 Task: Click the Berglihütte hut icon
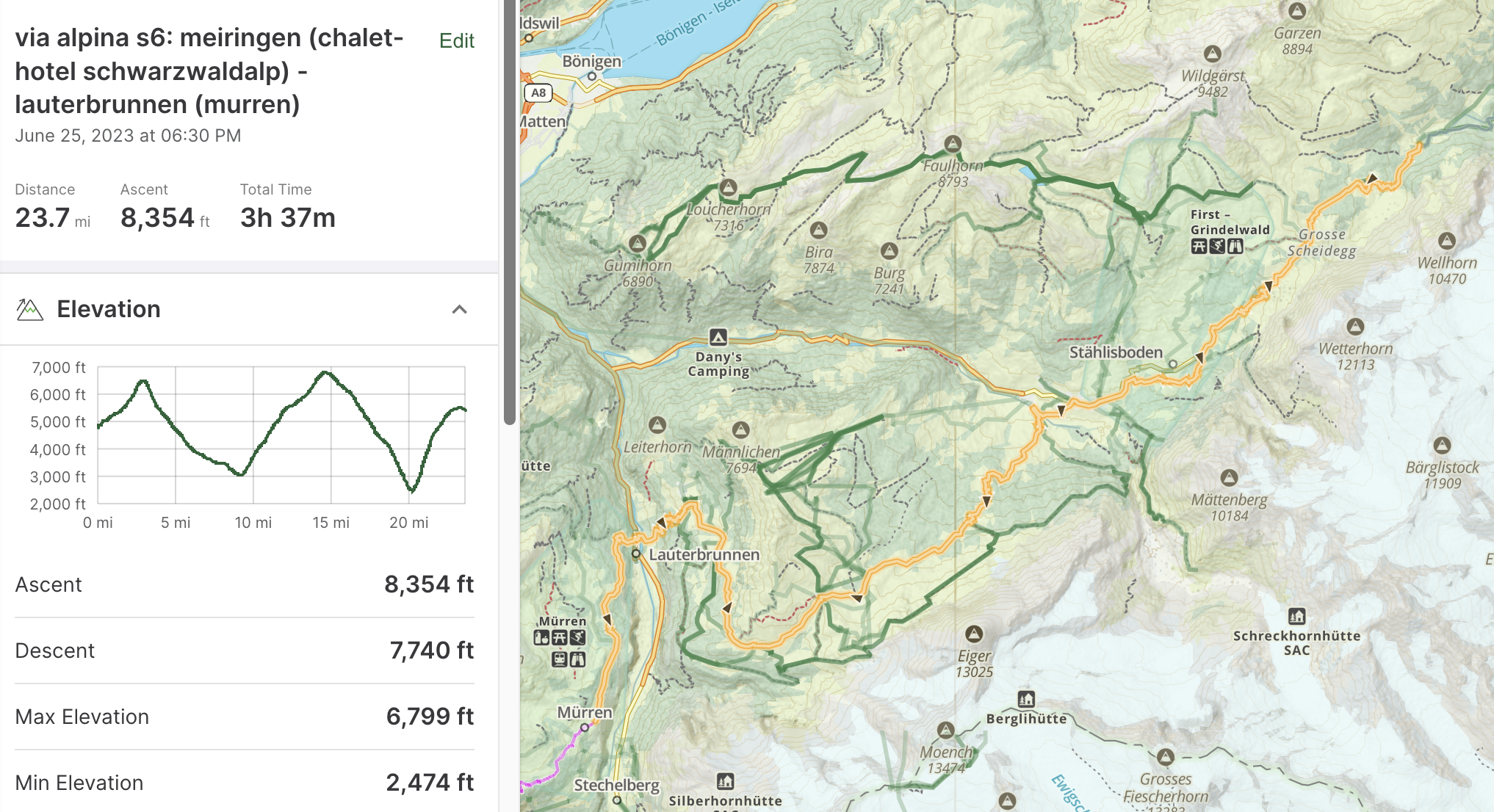[x=1026, y=699]
